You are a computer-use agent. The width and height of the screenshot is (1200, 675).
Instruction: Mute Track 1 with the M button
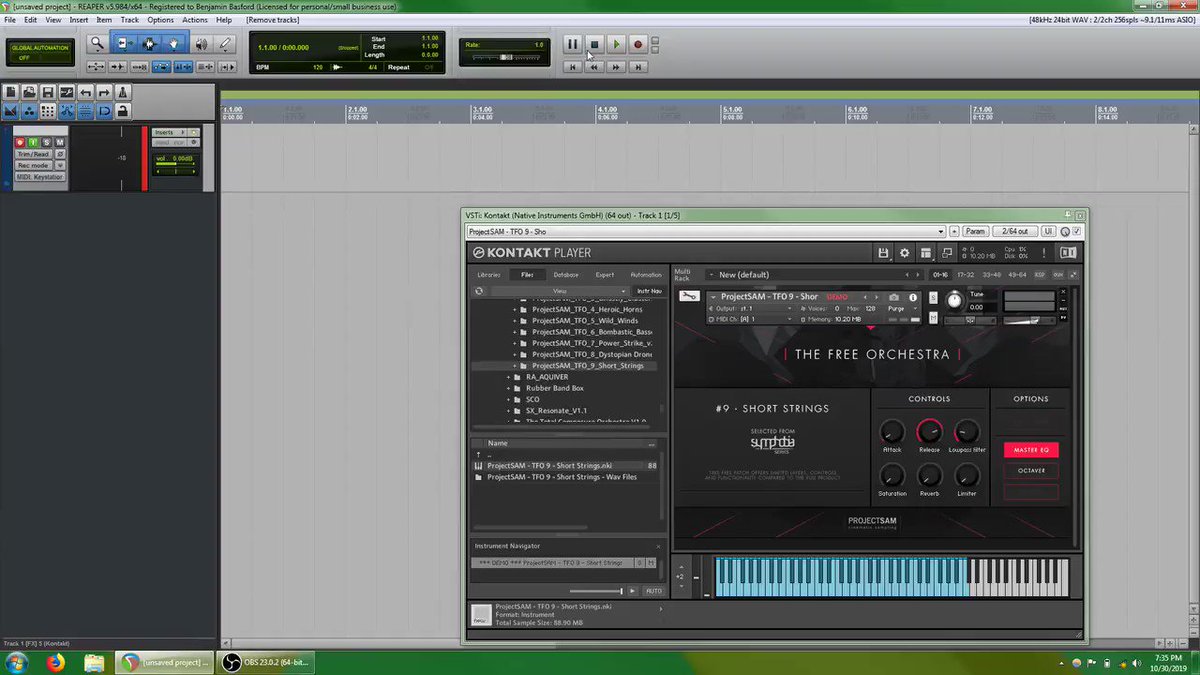click(x=60, y=143)
